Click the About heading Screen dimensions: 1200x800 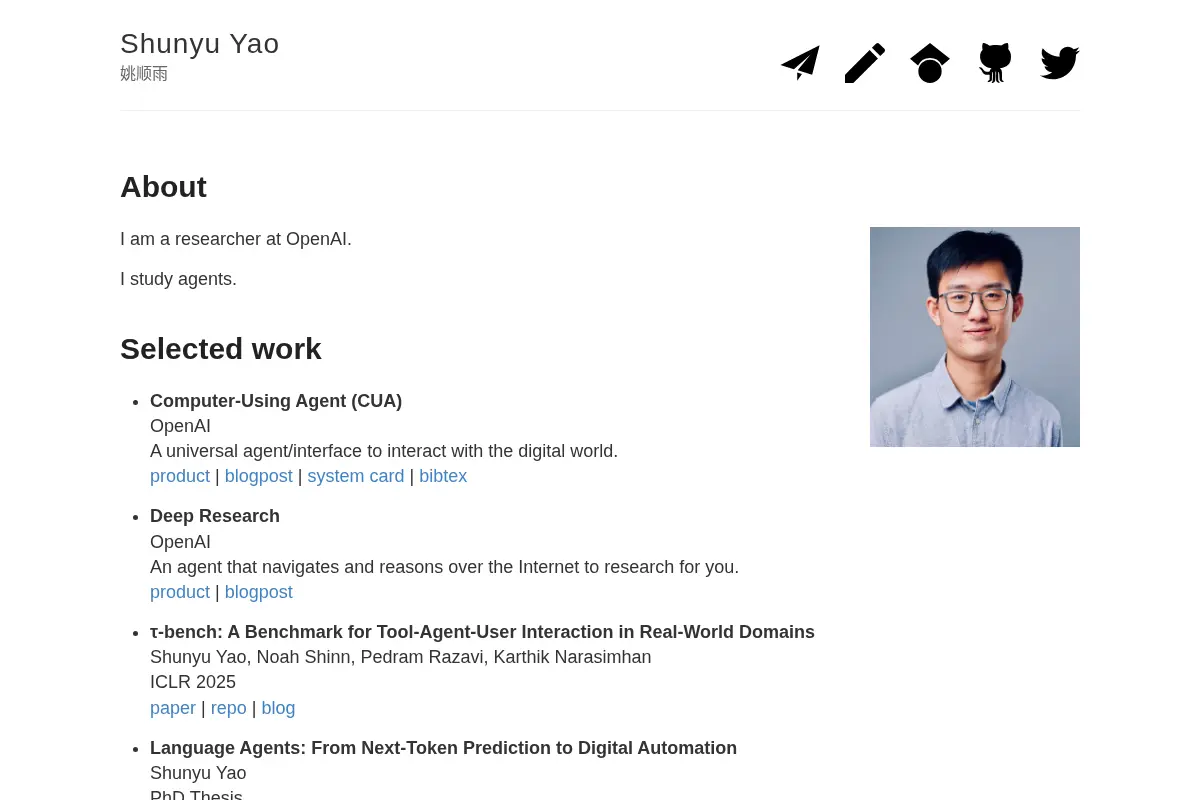click(x=163, y=187)
